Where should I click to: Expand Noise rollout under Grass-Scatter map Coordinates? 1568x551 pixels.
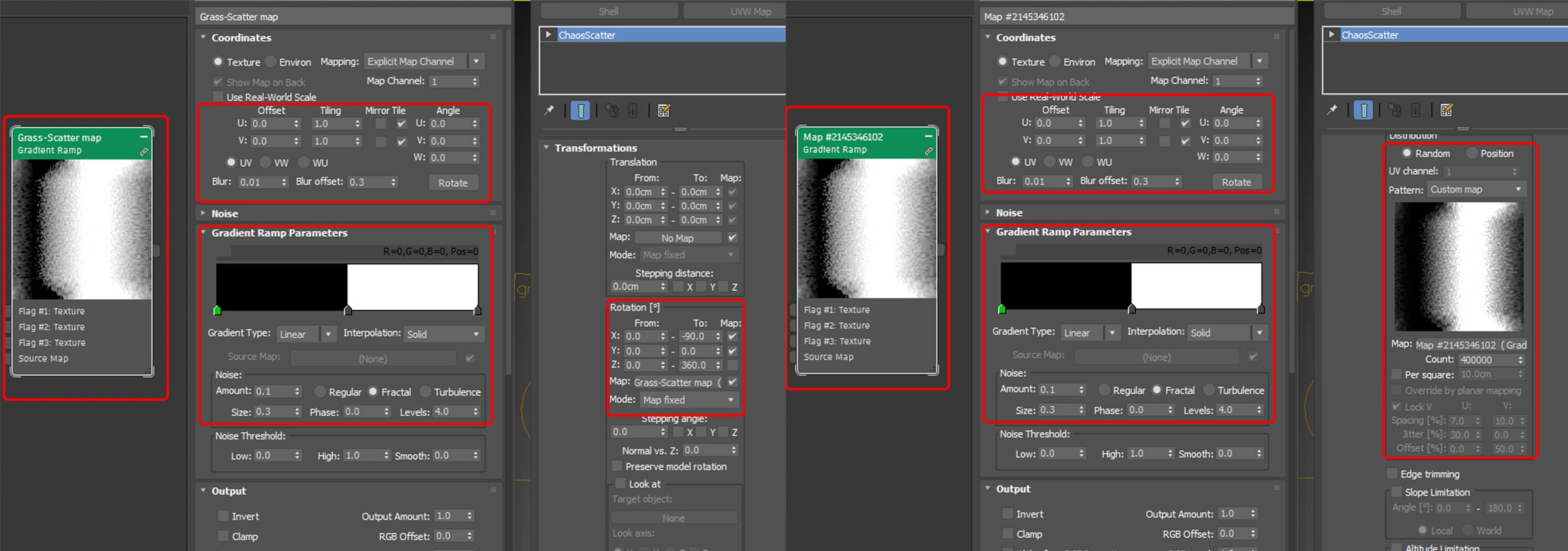click(x=224, y=213)
